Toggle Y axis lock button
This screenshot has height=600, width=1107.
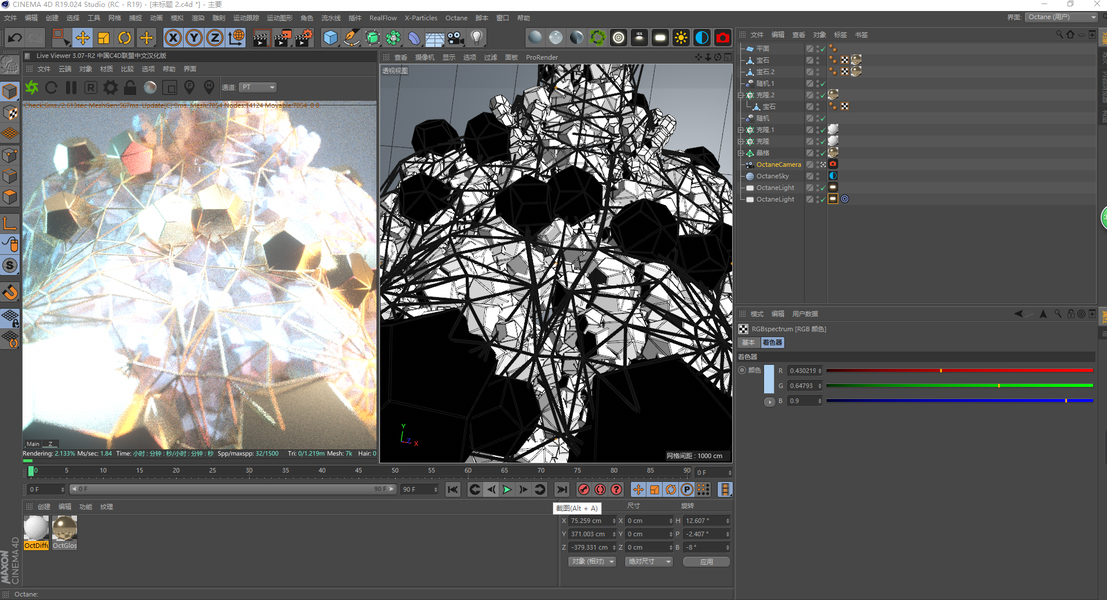pos(194,37)
